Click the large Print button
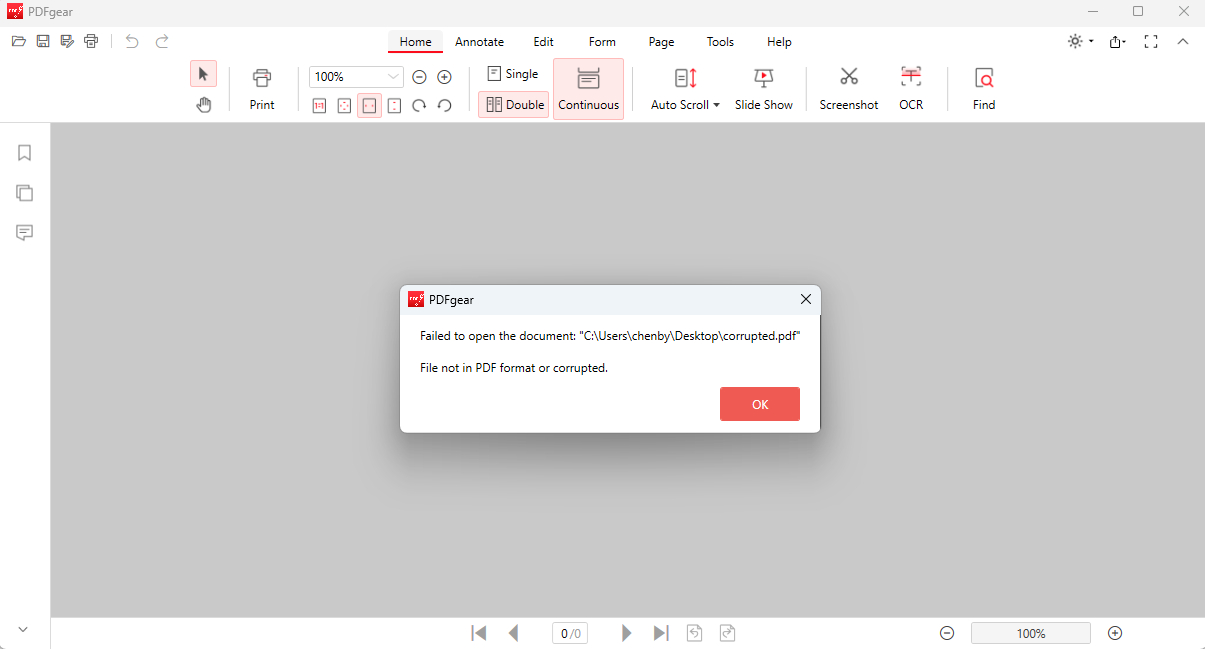Viewport: 1205px width, 649px height. (x=262, y=89)
